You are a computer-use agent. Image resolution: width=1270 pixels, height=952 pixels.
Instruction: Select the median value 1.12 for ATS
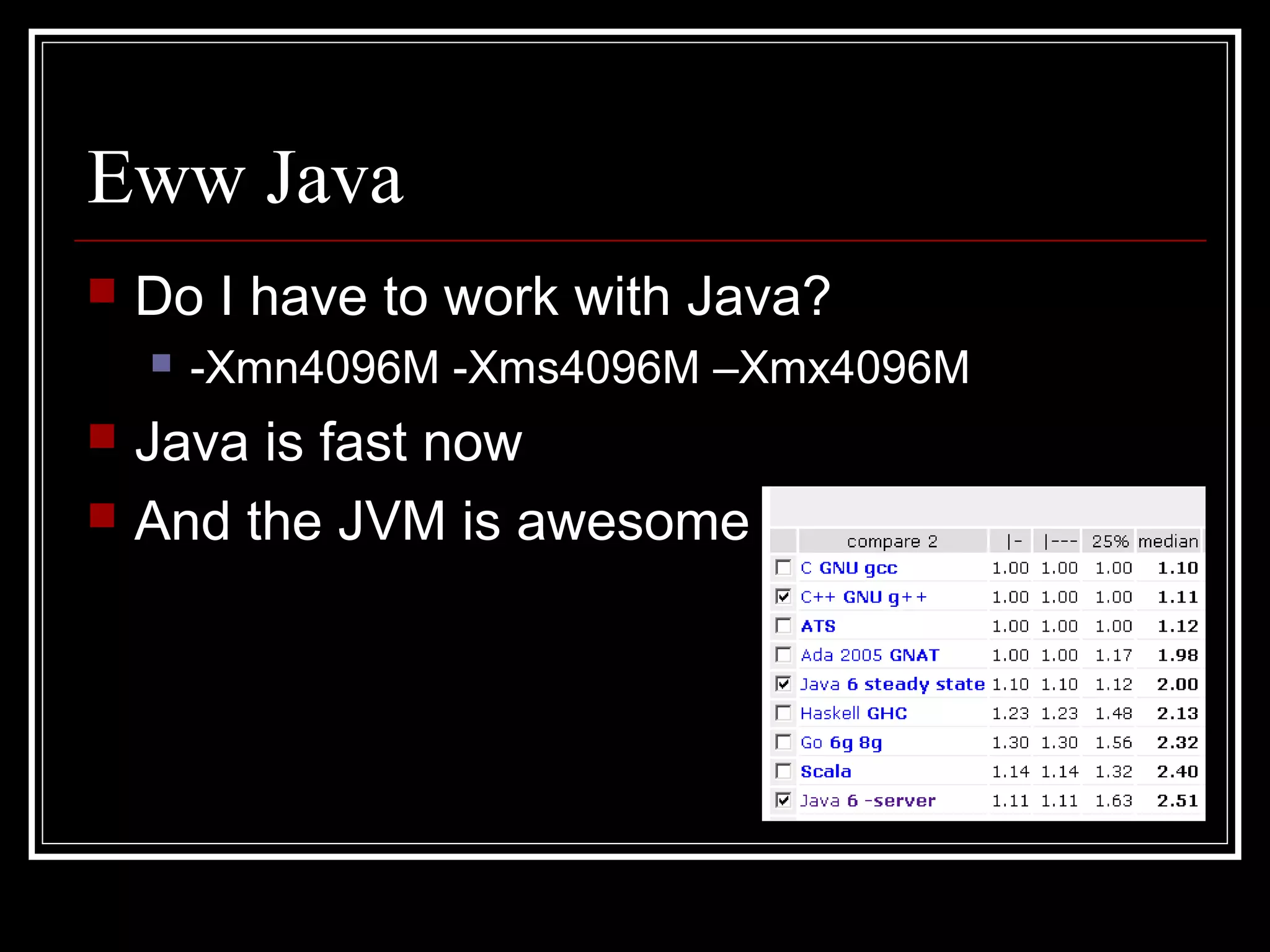[x=1178, y=626]
